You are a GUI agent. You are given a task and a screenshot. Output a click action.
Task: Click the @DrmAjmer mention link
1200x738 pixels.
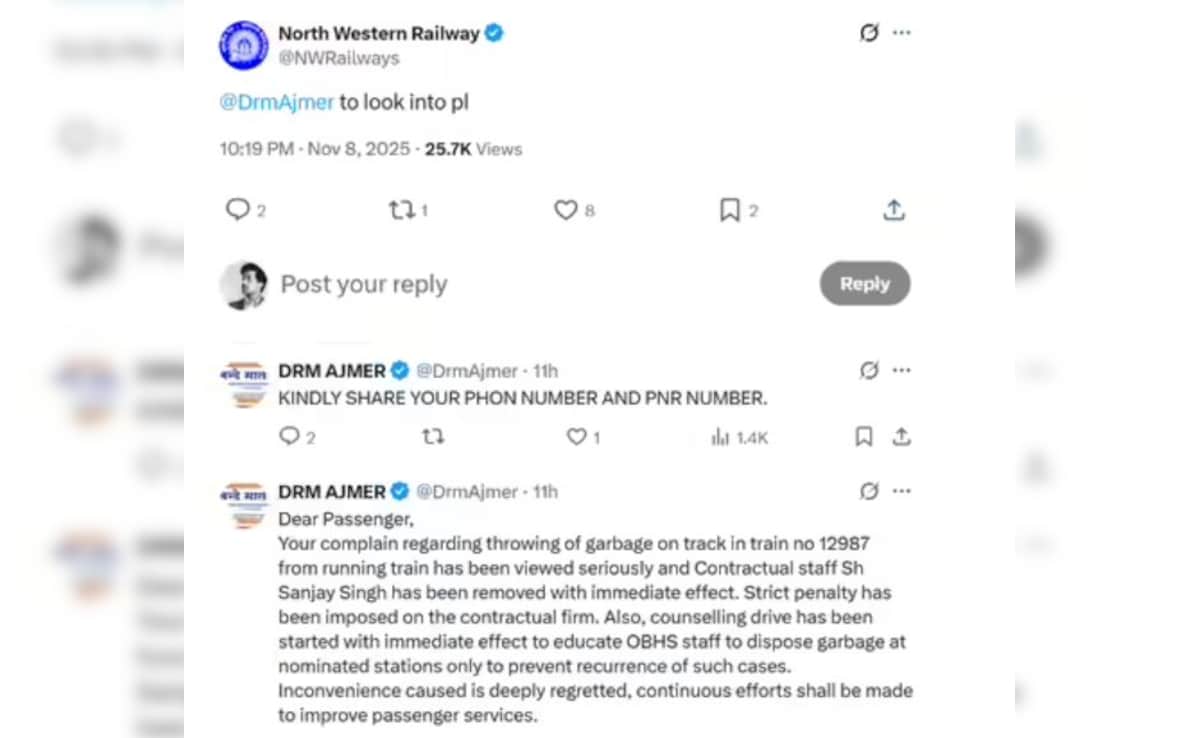coord(276,101)
